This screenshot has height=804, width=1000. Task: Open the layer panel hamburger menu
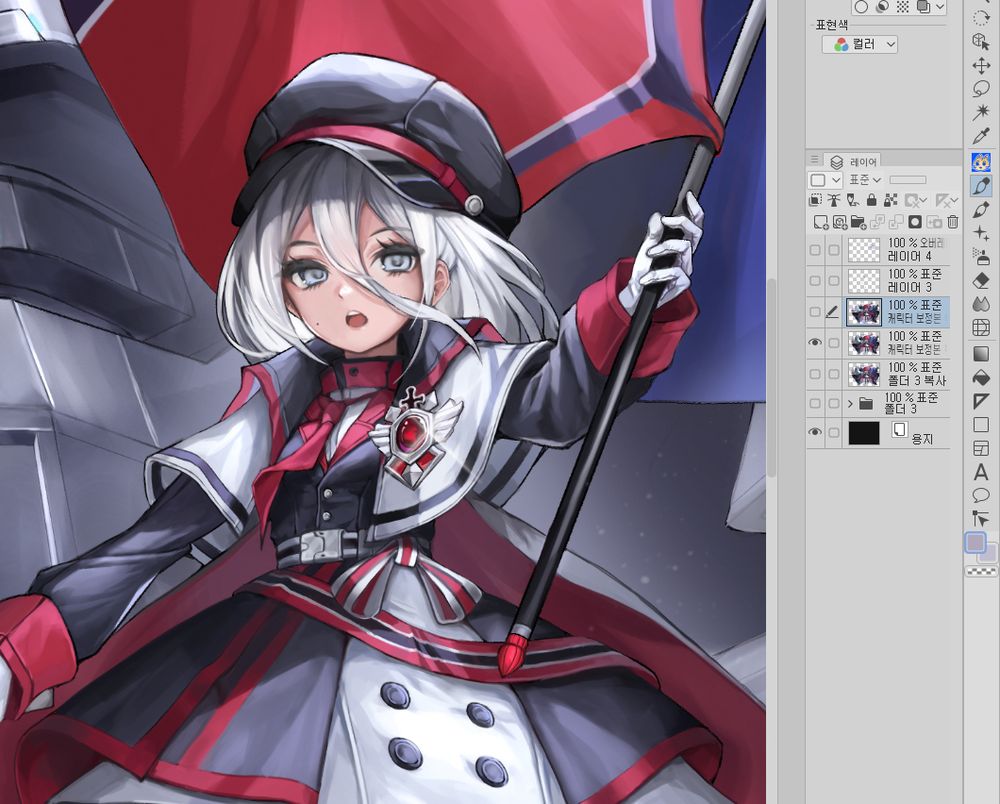tap(814, 159)
